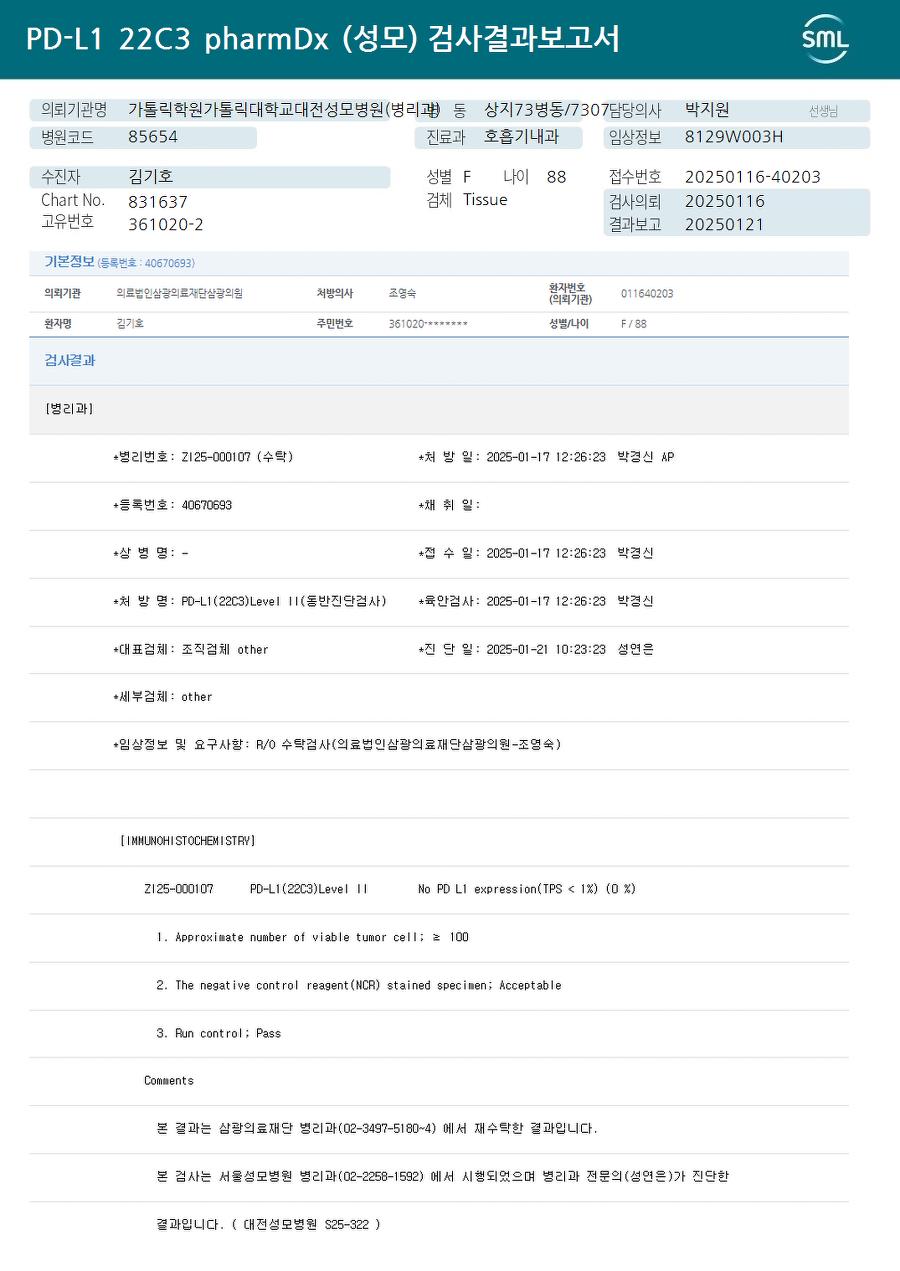Select the '*등록번호: 40670693' line in 검사결과
Viewport: 900px width, 1271px height.
(172, 505)
